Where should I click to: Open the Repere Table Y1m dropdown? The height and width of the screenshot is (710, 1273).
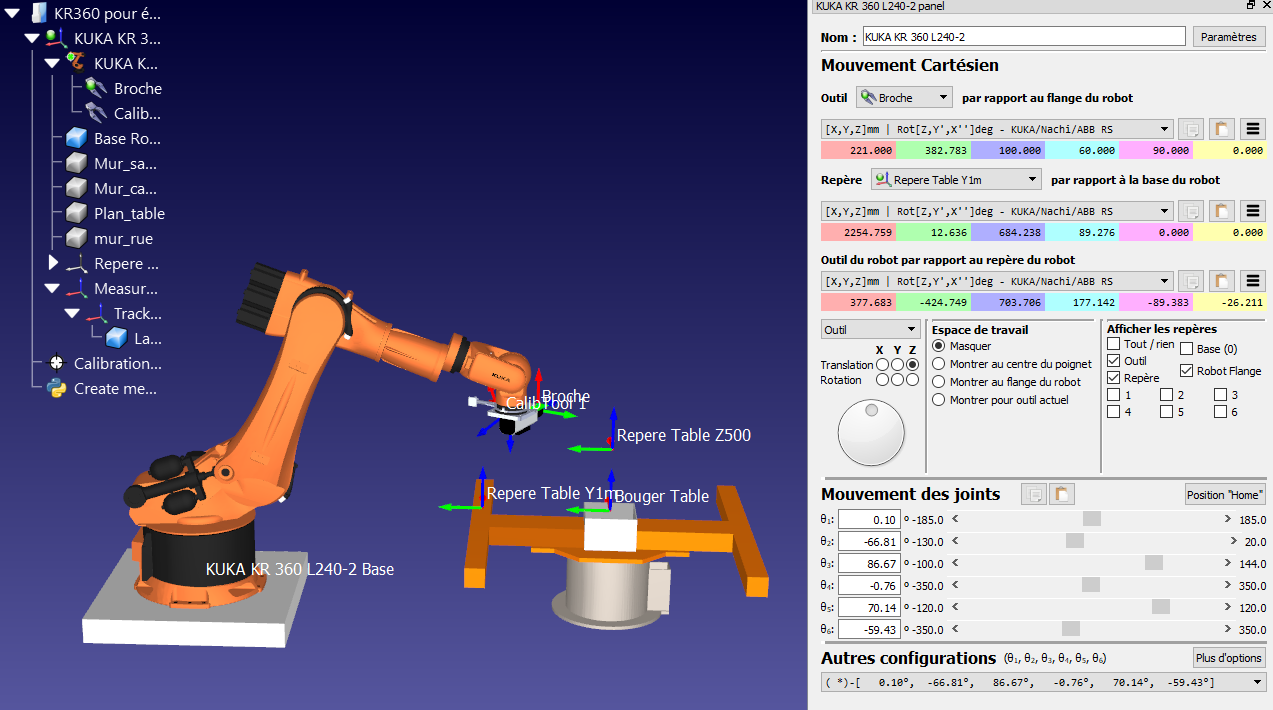pyautogui.click(x=956, y=180)
